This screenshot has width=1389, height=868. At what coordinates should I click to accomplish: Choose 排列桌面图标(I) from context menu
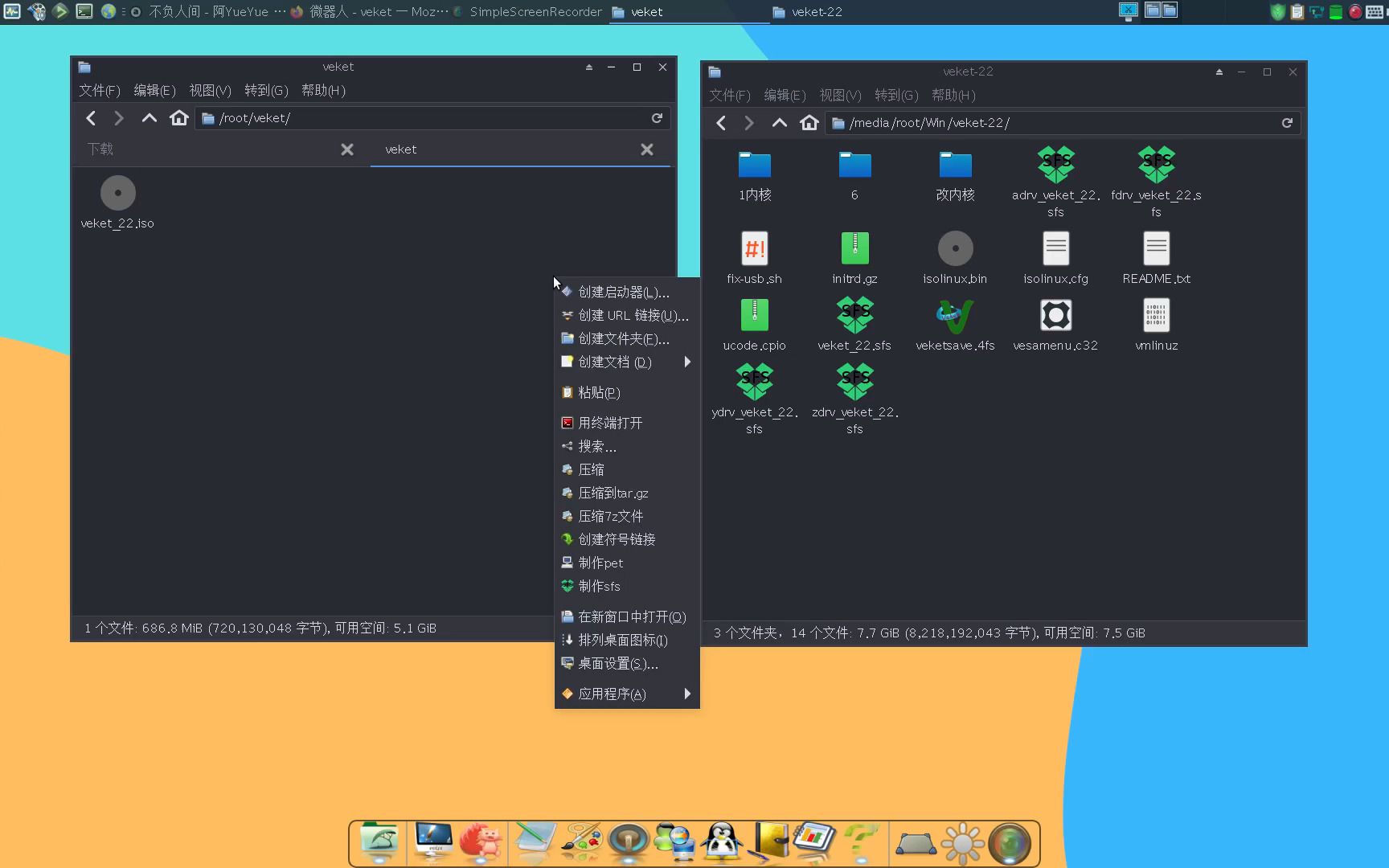click(627, 640)
